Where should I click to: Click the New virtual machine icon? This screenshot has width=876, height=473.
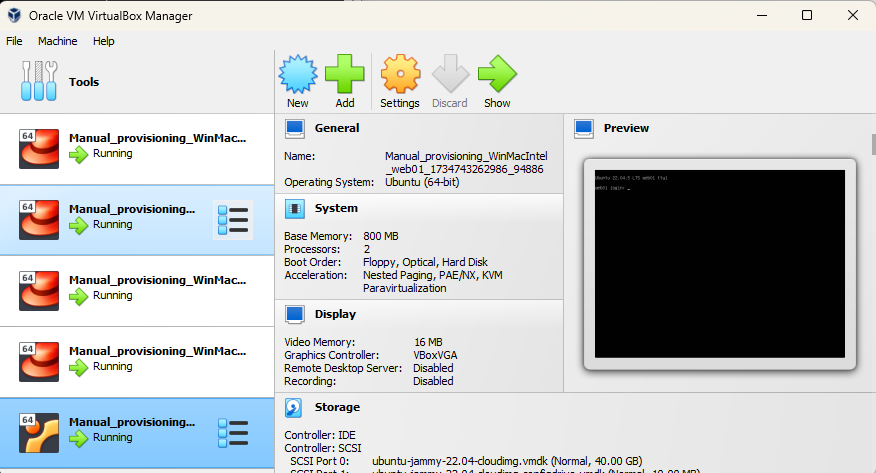click(297, 74)
